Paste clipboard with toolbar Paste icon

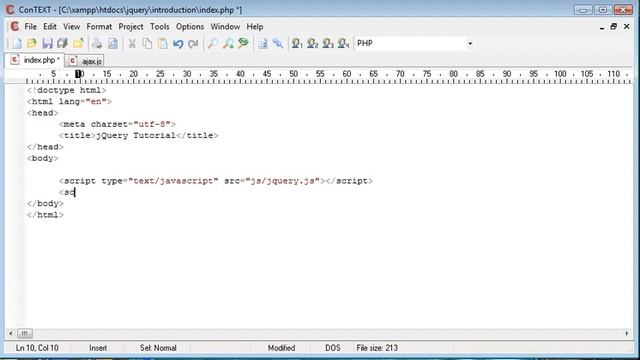(x=162, y=43)
